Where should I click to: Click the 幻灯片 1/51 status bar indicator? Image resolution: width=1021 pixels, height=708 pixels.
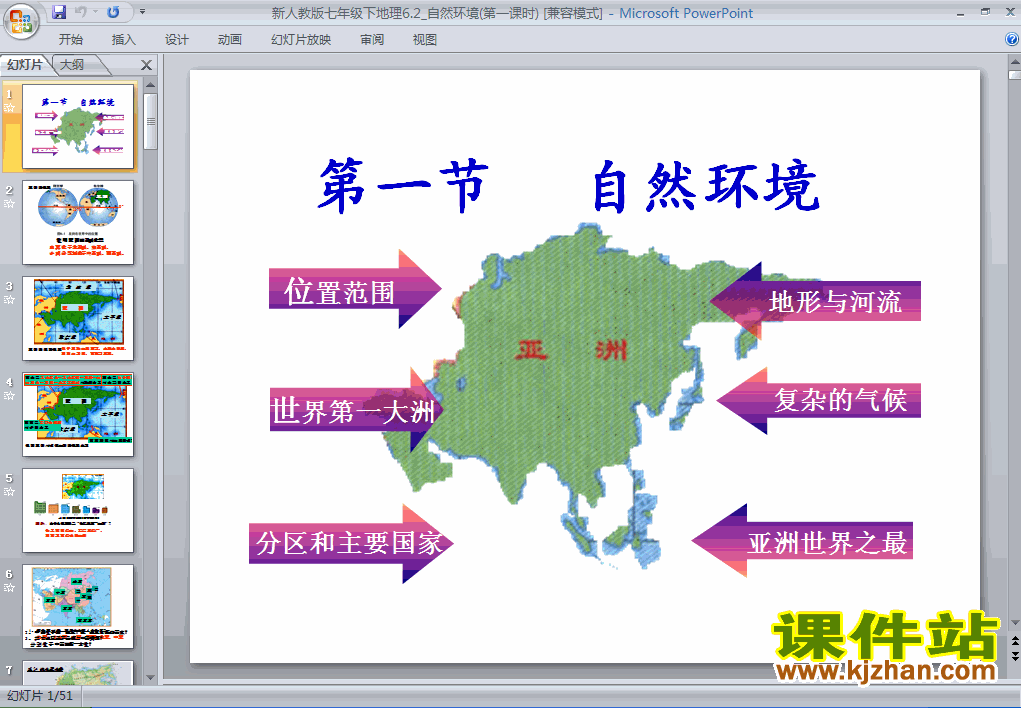[40, 696]
